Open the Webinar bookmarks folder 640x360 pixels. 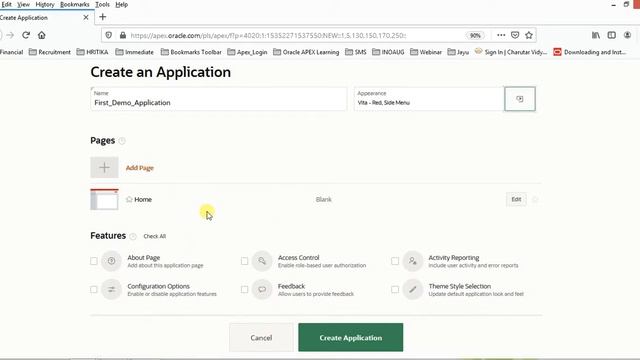(x=426, y=52)
